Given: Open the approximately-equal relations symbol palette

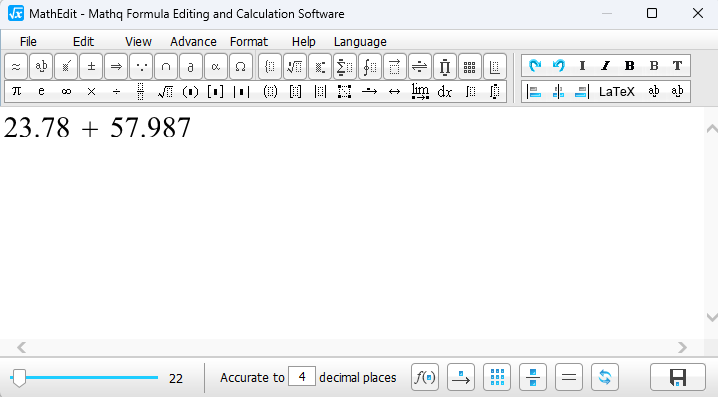Looking at the screenshot, I should click(16, 67).
